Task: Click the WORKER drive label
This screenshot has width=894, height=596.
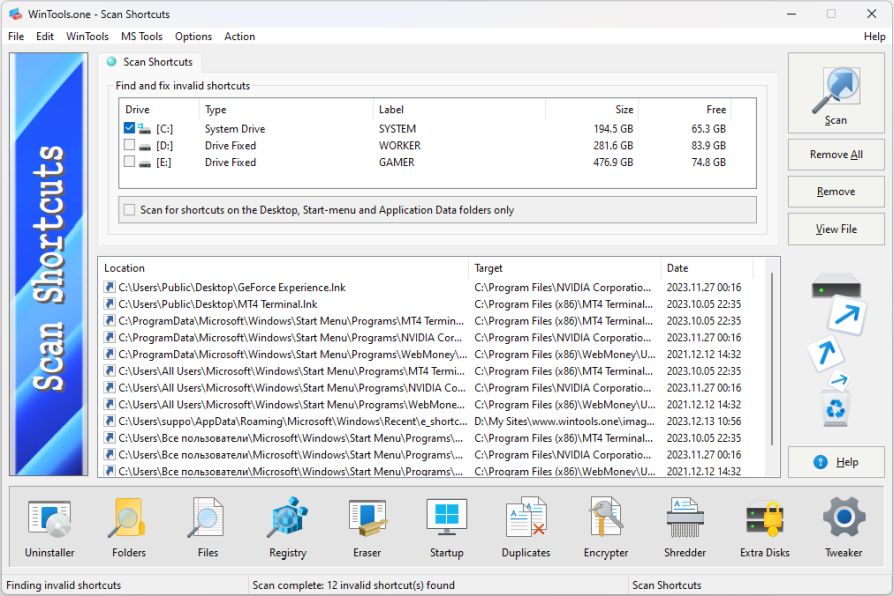Action: click(400, 145)
